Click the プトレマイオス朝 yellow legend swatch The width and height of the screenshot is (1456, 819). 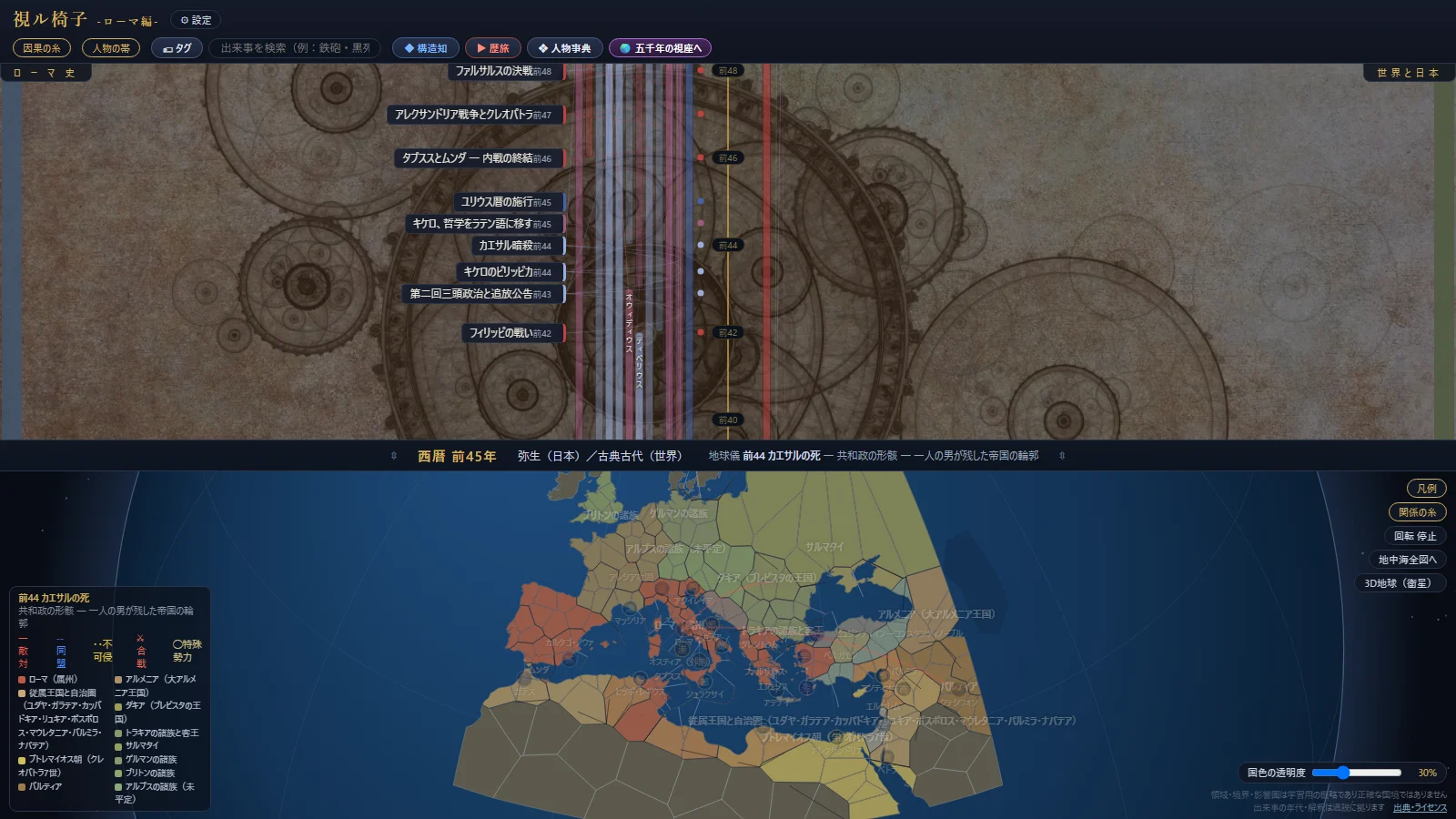coord(22,760)
